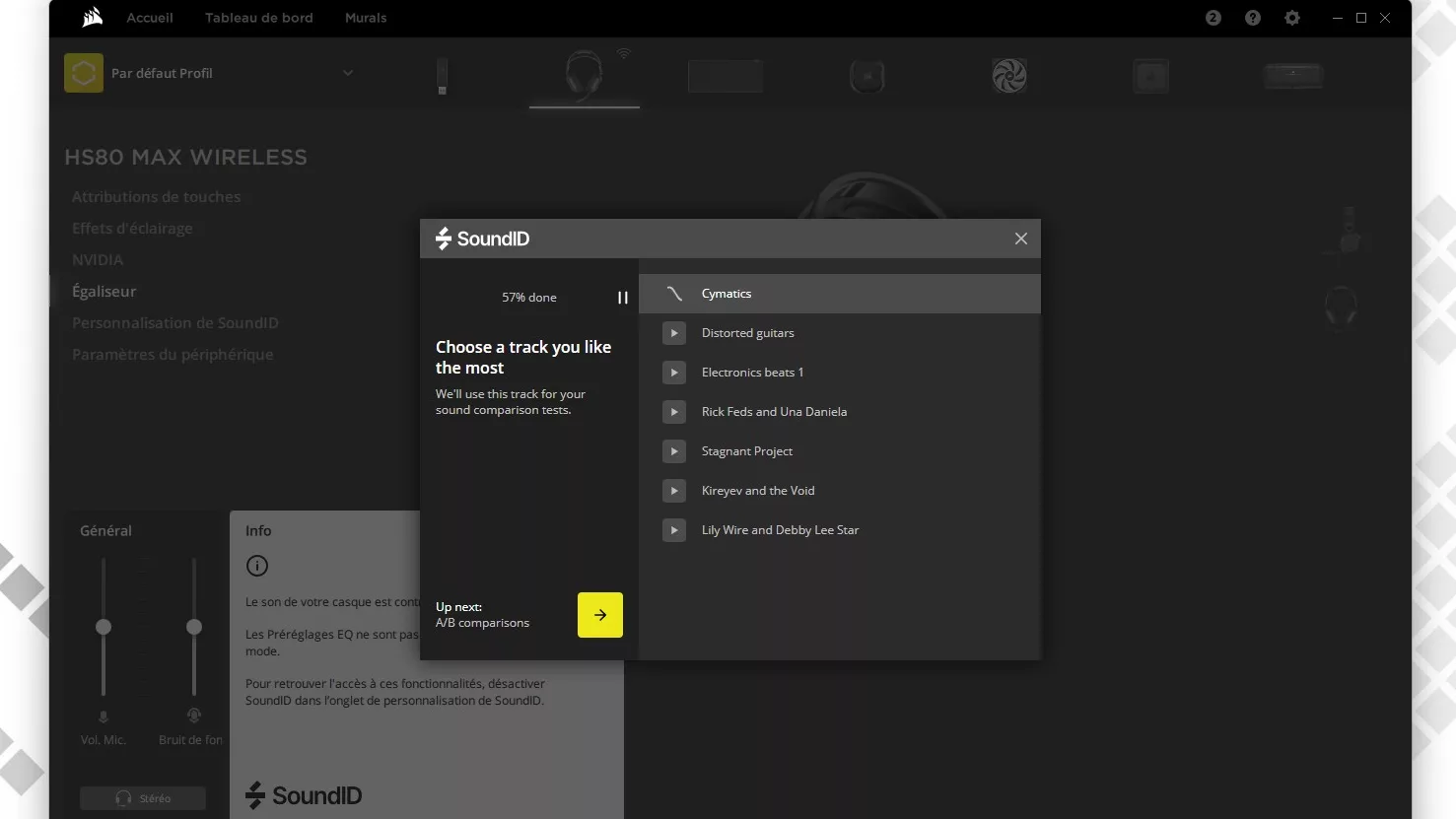This screenshot has height=819, width=1456.
Task: Play Lily Wire and Debby Lee Star
Action: 674,530
